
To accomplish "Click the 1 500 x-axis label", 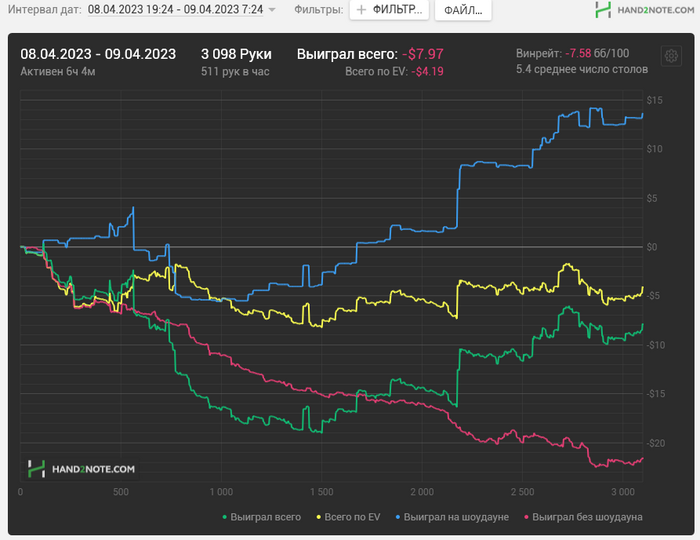I will point(322,492).
